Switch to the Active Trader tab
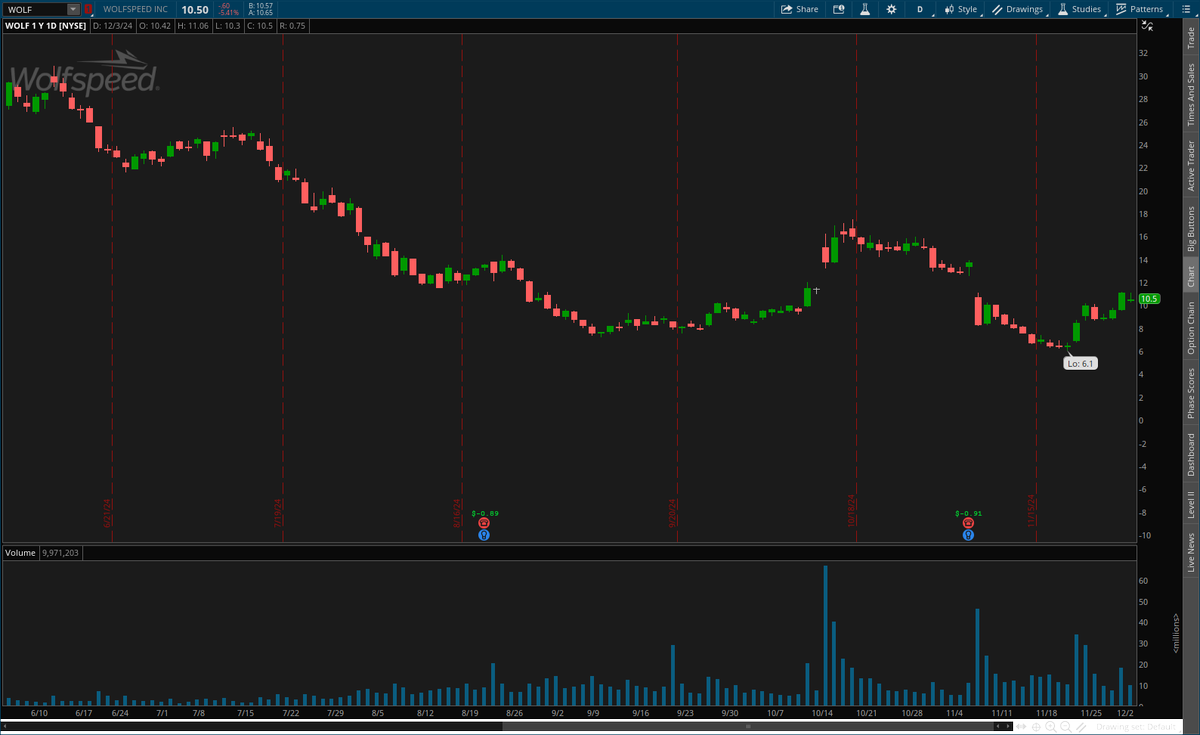Screen dimensions: 1200x735 tap(1190, 165)
